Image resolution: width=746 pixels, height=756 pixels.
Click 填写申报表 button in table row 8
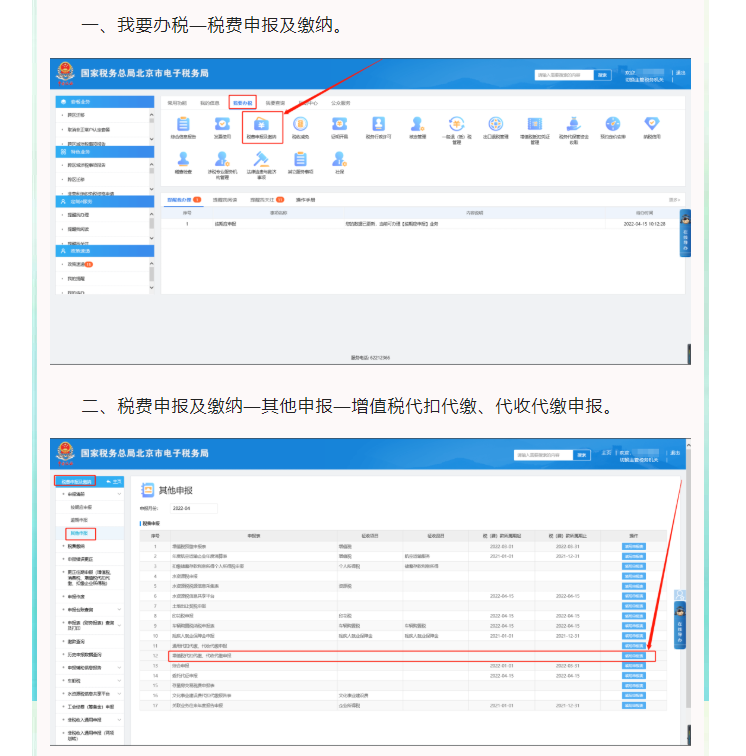click(x=634, y=616)
